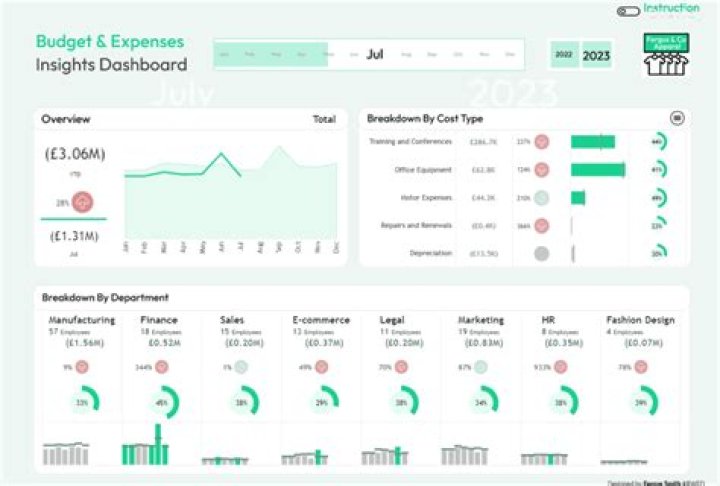Select Jul on the month slider
The image size is (720, 486).
pos(375,54)
